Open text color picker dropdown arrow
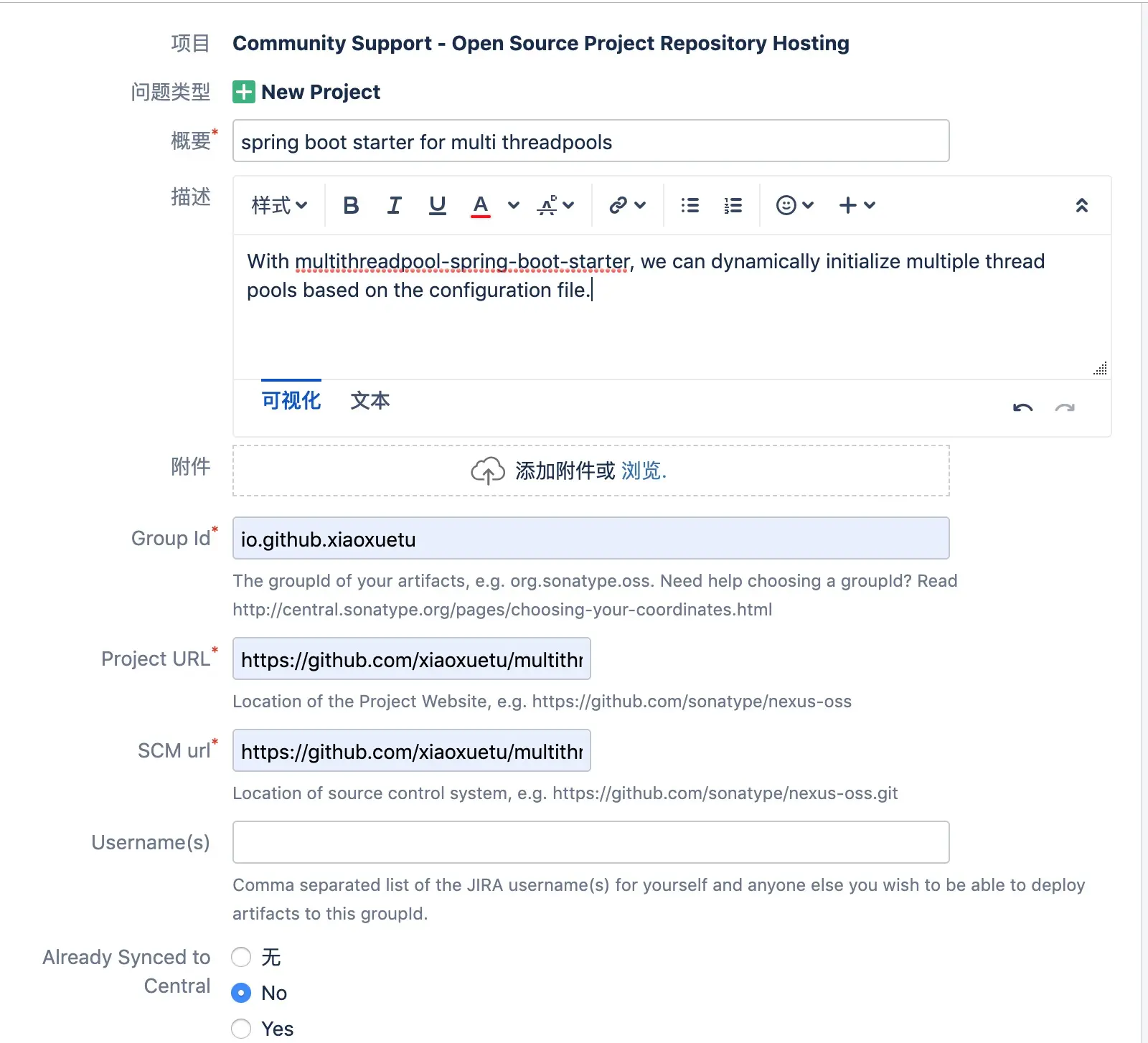Viewport: 1148px width, 1043px height. [514, 205]
